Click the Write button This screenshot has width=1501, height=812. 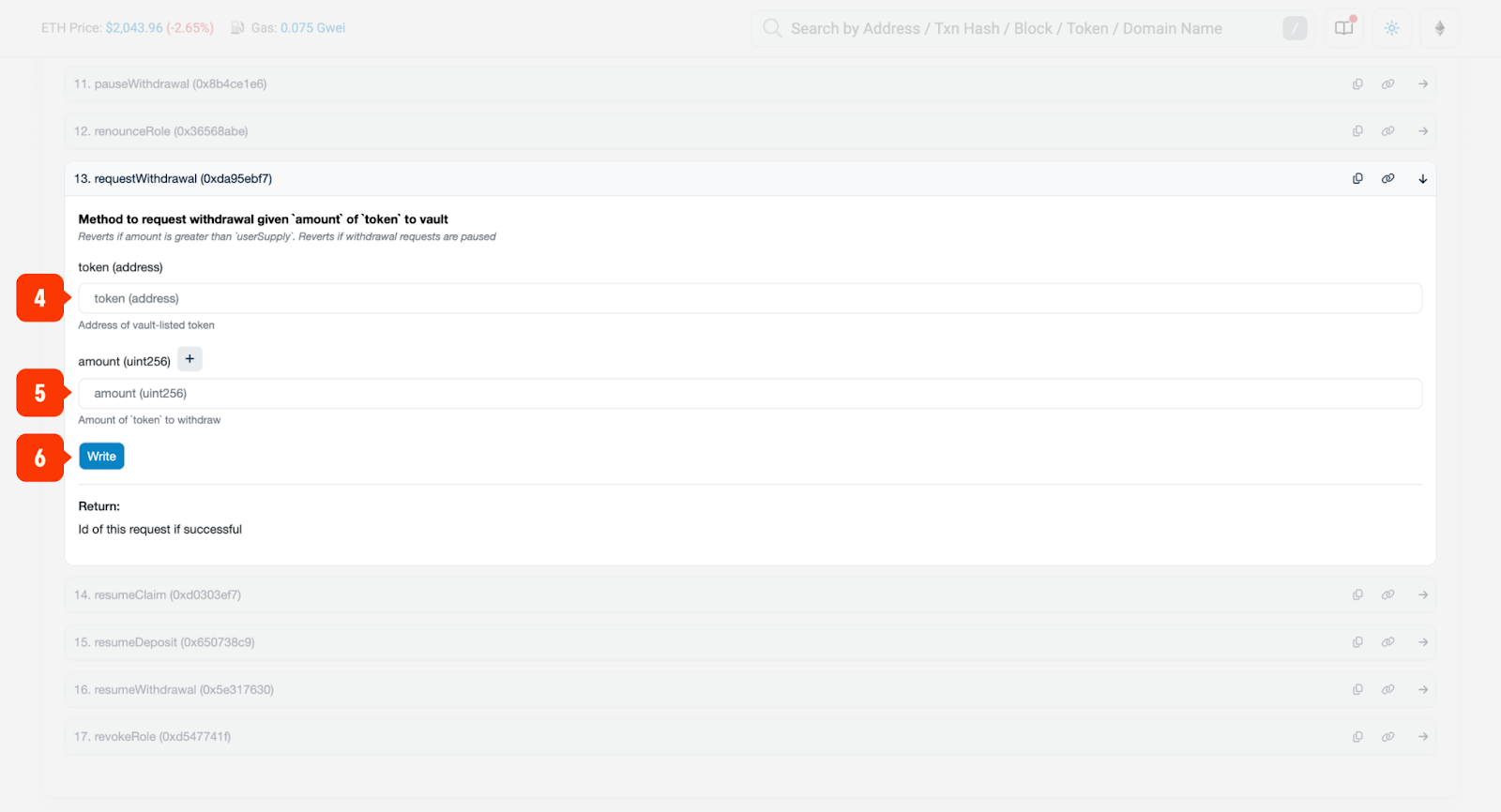[101, 457]
